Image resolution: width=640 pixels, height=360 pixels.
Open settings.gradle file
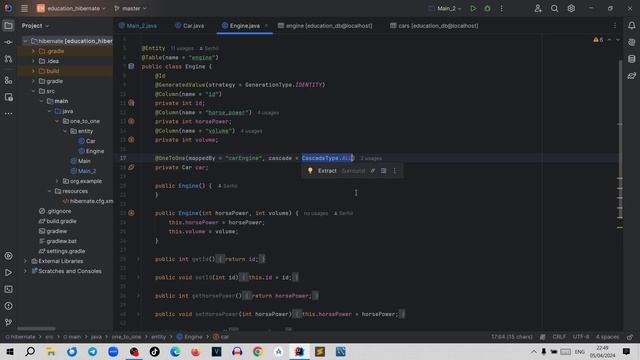[x=62, y=251]
